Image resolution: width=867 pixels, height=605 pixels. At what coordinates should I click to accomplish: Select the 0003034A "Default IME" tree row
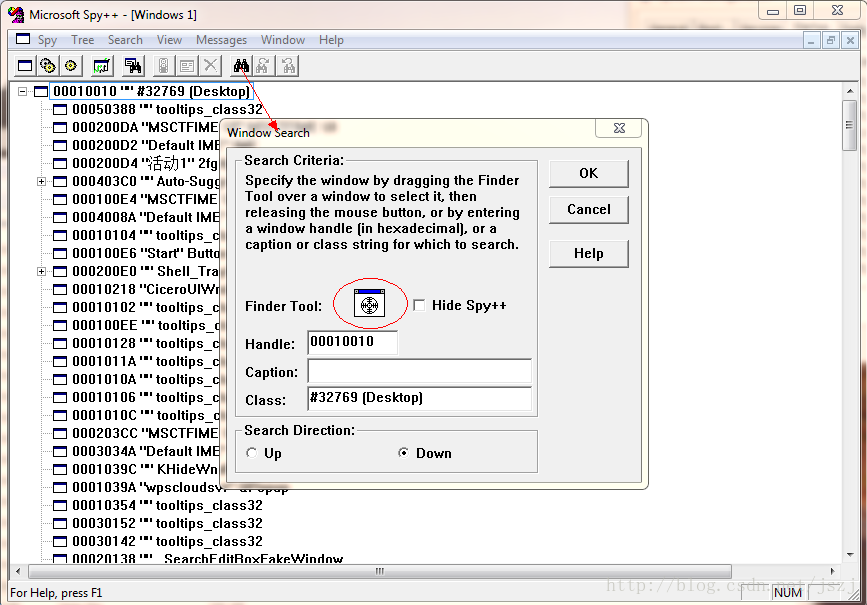pyautogui.click(x=145, y=451)
